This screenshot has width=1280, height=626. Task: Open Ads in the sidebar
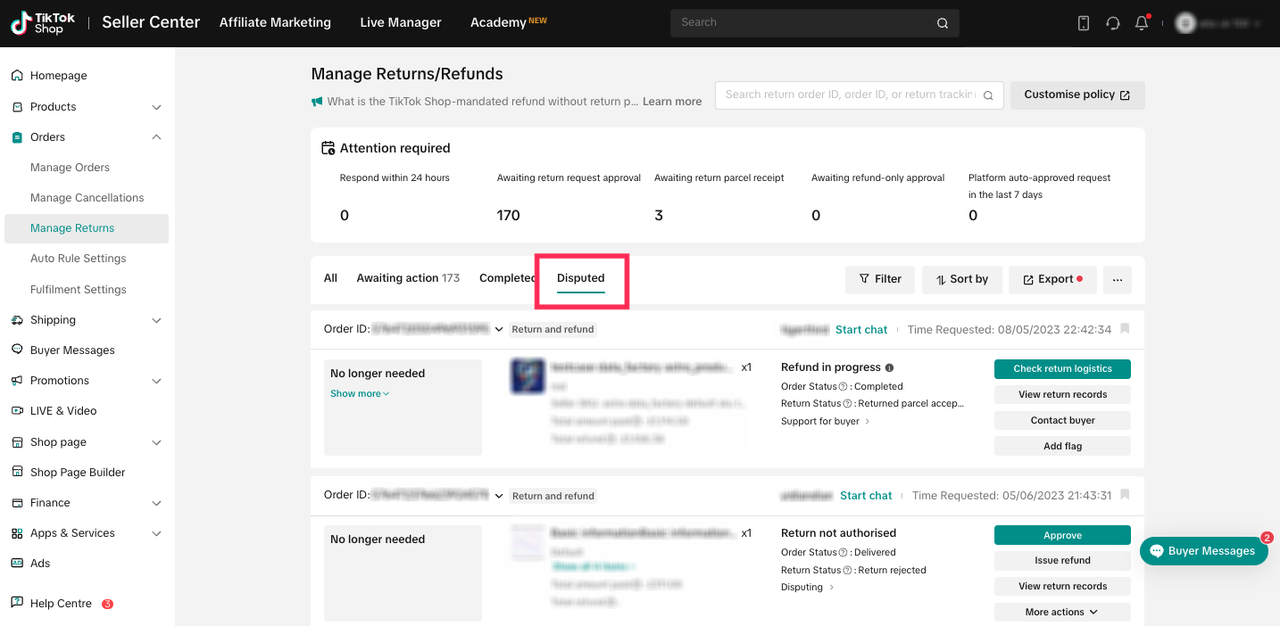40,563
